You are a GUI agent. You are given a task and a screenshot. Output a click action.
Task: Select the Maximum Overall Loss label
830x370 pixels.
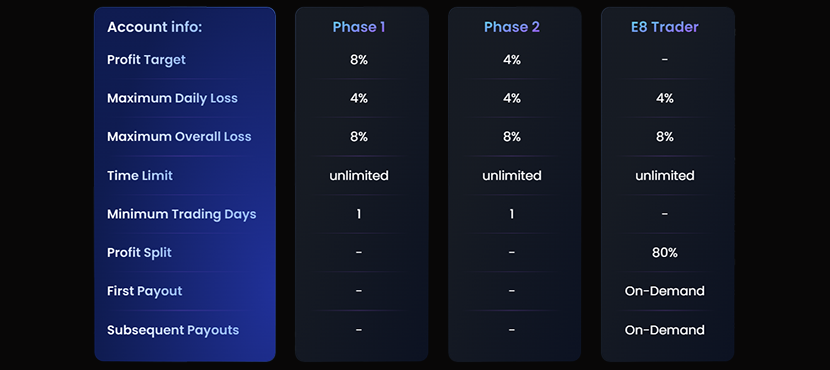pyautogui.click(x=179, y=137)
